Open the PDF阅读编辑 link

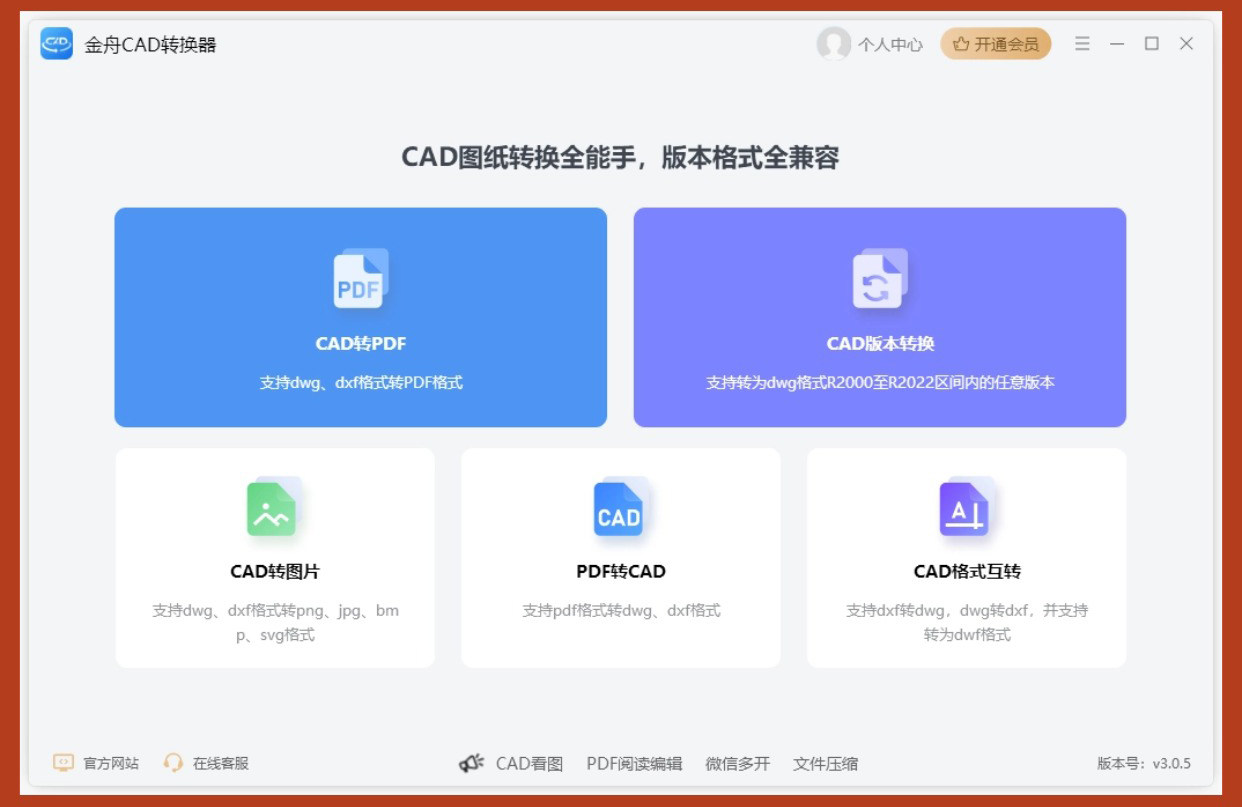[634, 764]
